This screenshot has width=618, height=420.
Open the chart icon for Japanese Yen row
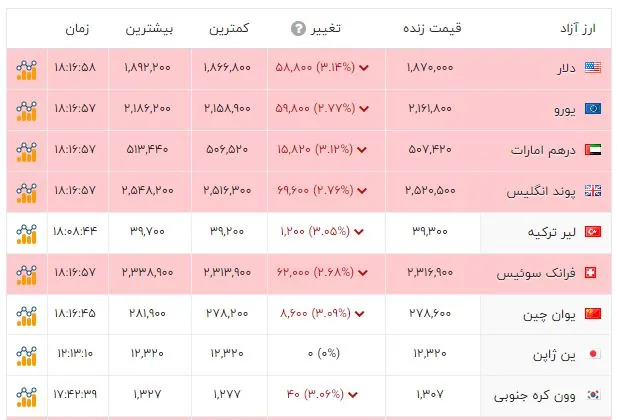pos(26,356)
